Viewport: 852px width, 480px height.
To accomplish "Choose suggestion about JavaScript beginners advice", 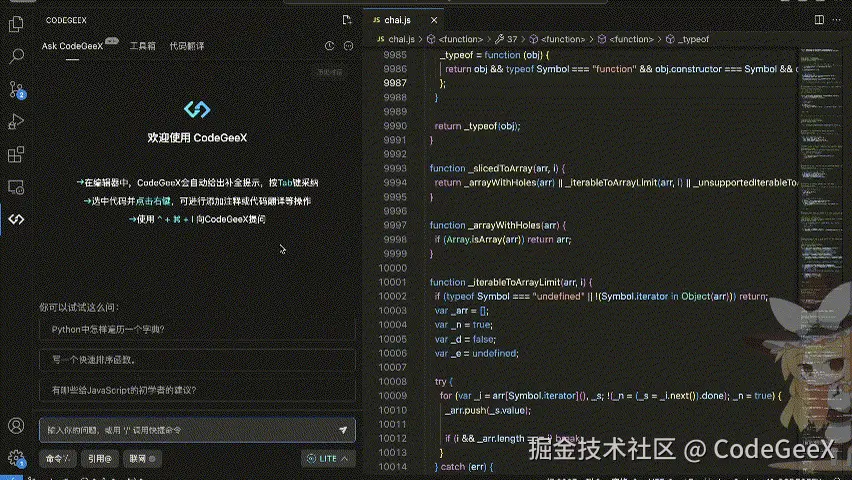I will (x=197, y=390).
